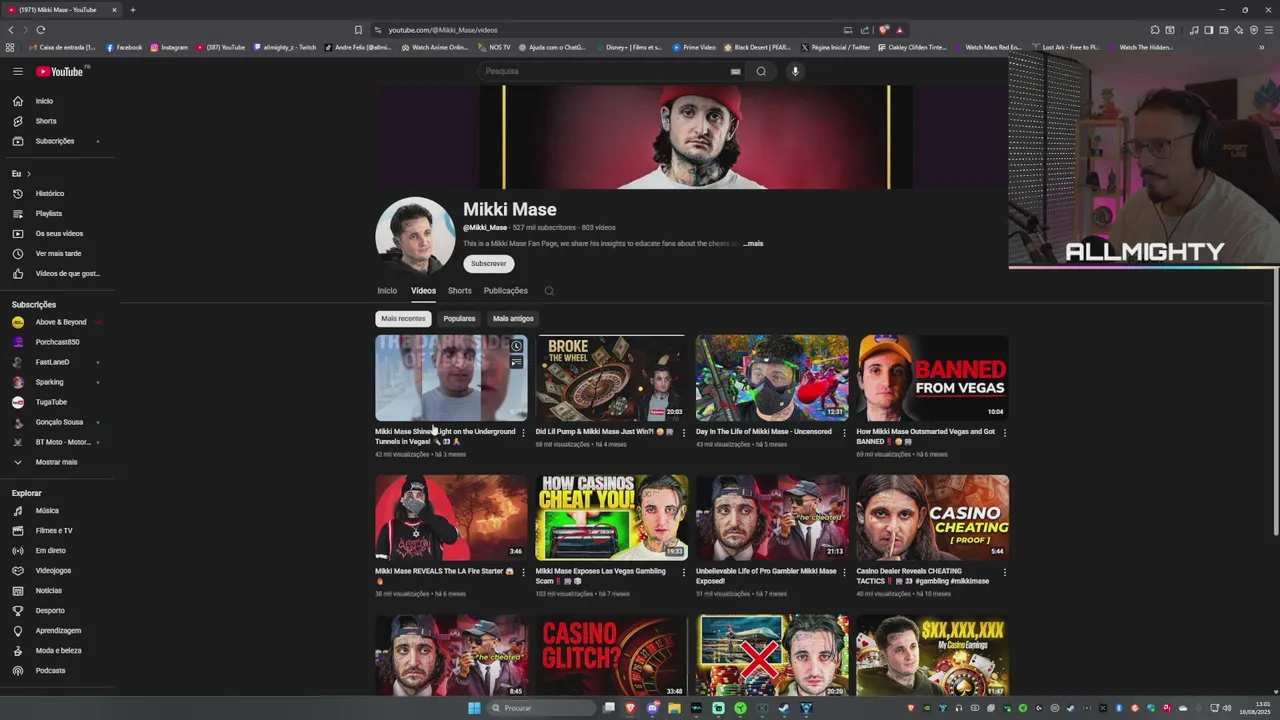
Task: Open Ver mais tarde list
Action: coord(58,253)
